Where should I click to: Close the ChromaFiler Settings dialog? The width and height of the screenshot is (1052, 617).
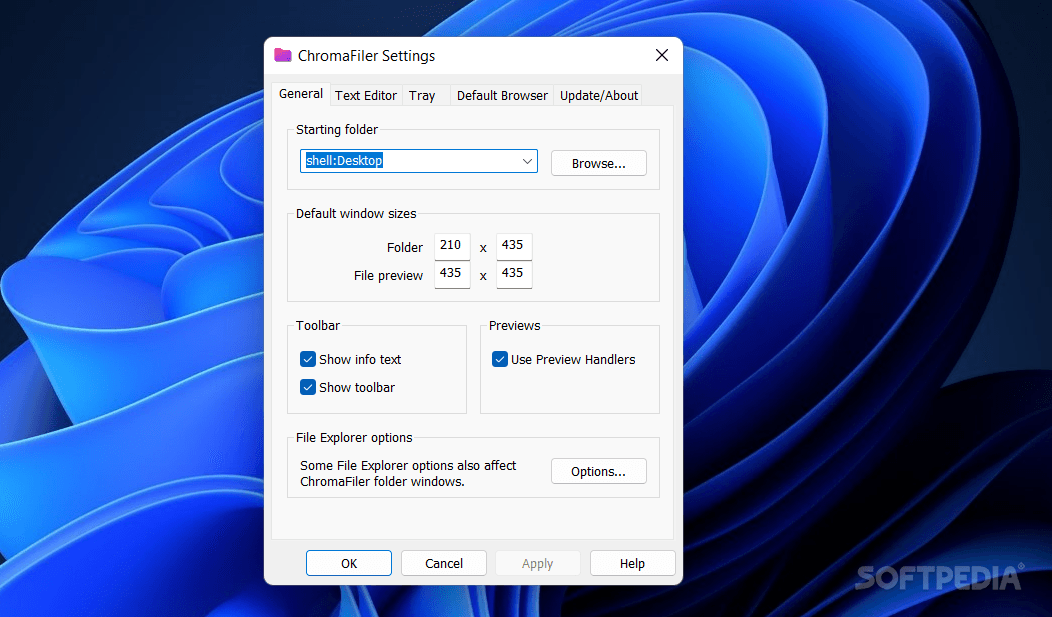click(x=662, y=55)
